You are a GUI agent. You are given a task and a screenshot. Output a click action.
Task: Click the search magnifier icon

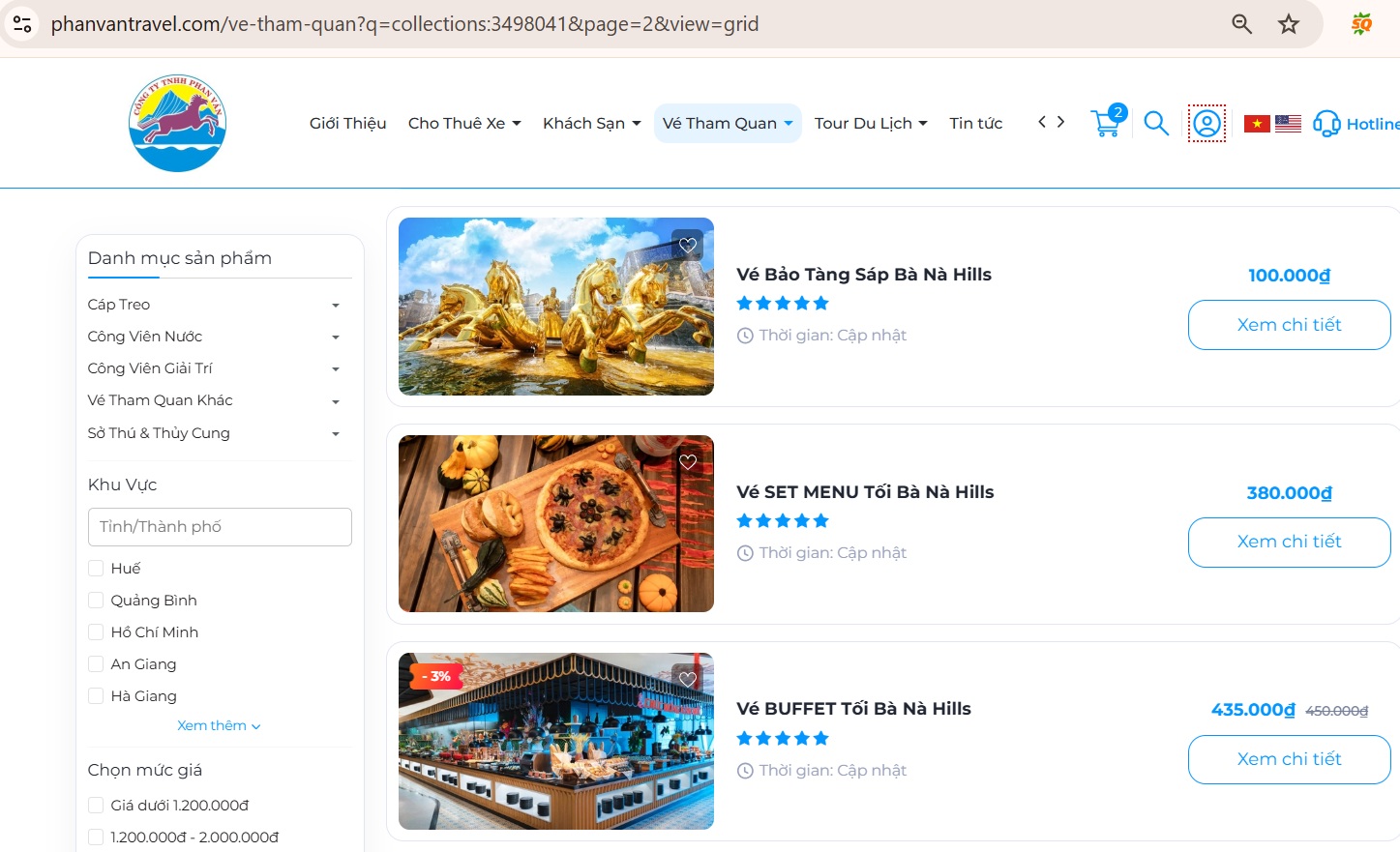(1155, 123)
